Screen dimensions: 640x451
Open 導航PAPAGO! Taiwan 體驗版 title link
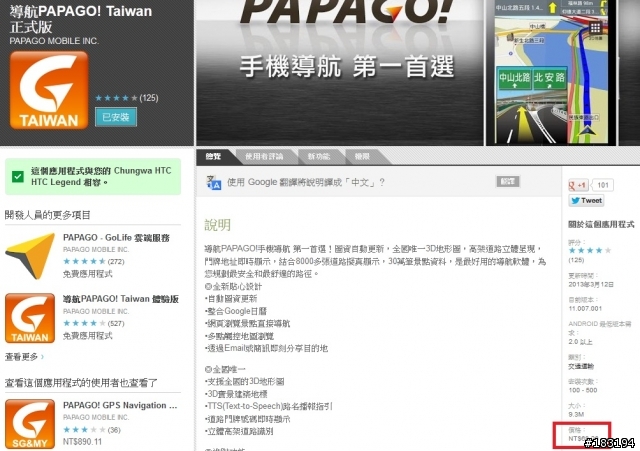121,299
